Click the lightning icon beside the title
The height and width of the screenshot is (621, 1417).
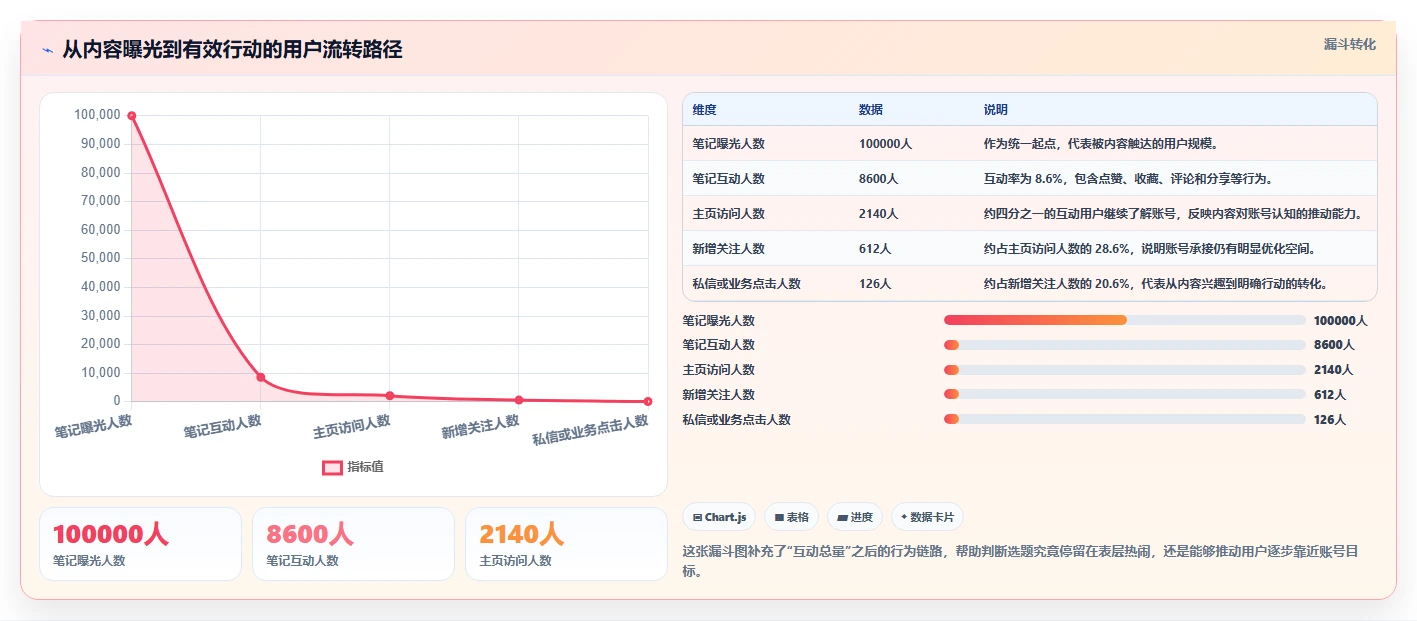click(x=48, y=50)
